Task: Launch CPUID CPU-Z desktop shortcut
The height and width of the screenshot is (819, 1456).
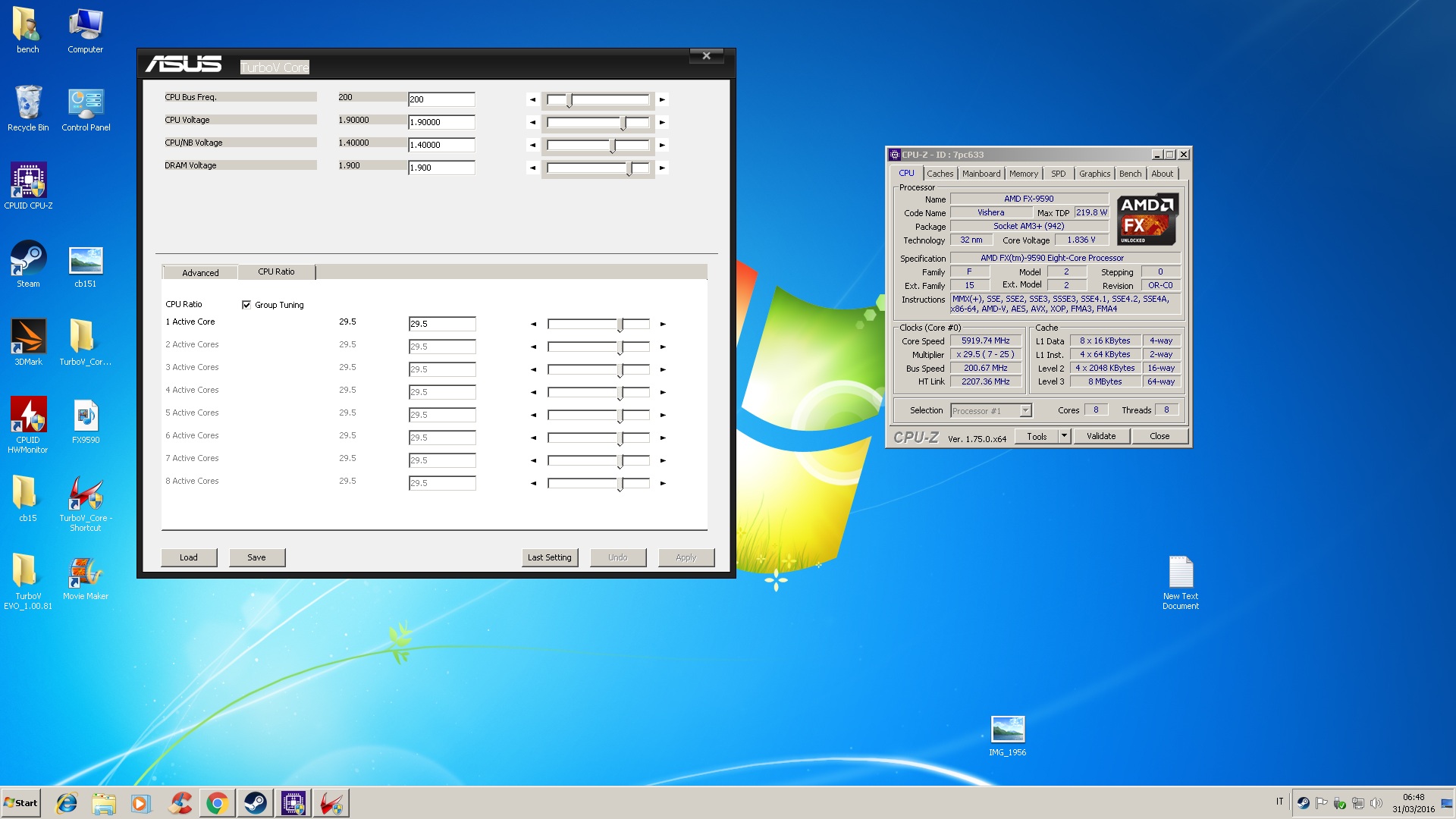Action: (28, 187)
